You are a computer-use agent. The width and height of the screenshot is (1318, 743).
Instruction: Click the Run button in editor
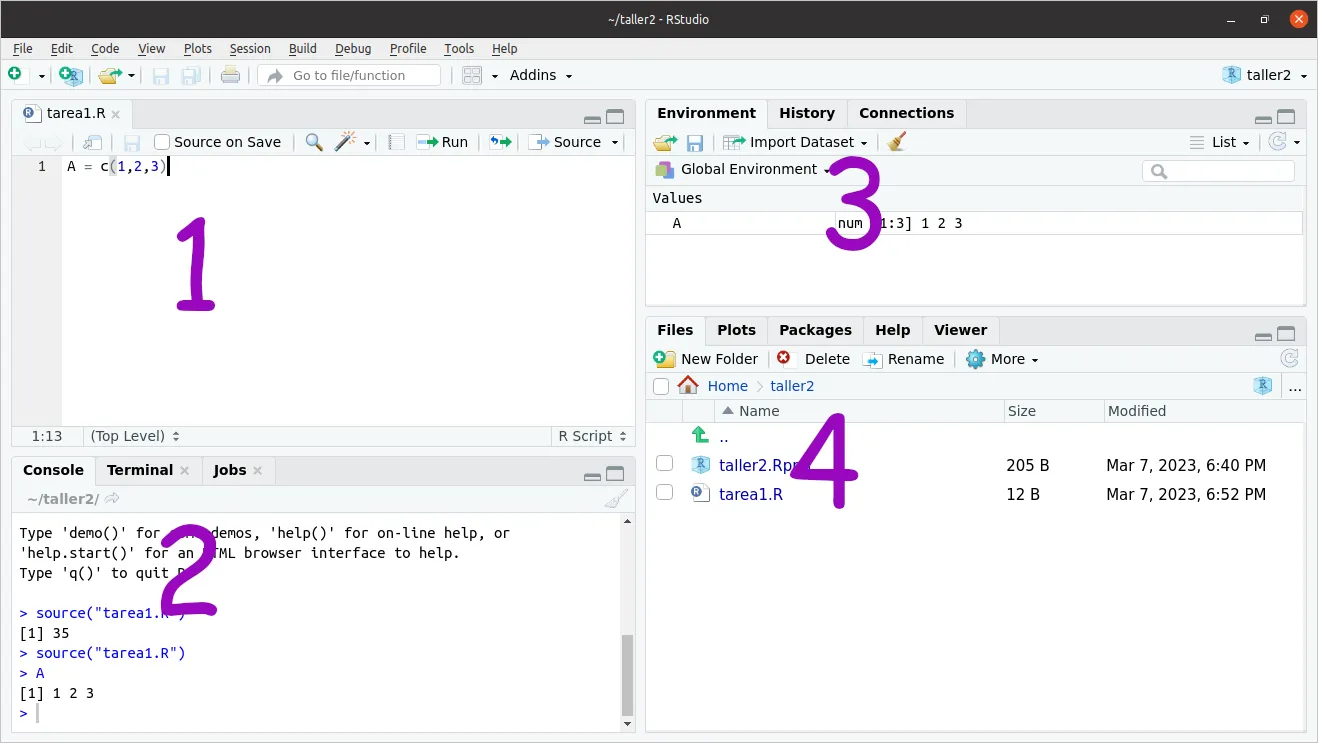tap(442, 142)
